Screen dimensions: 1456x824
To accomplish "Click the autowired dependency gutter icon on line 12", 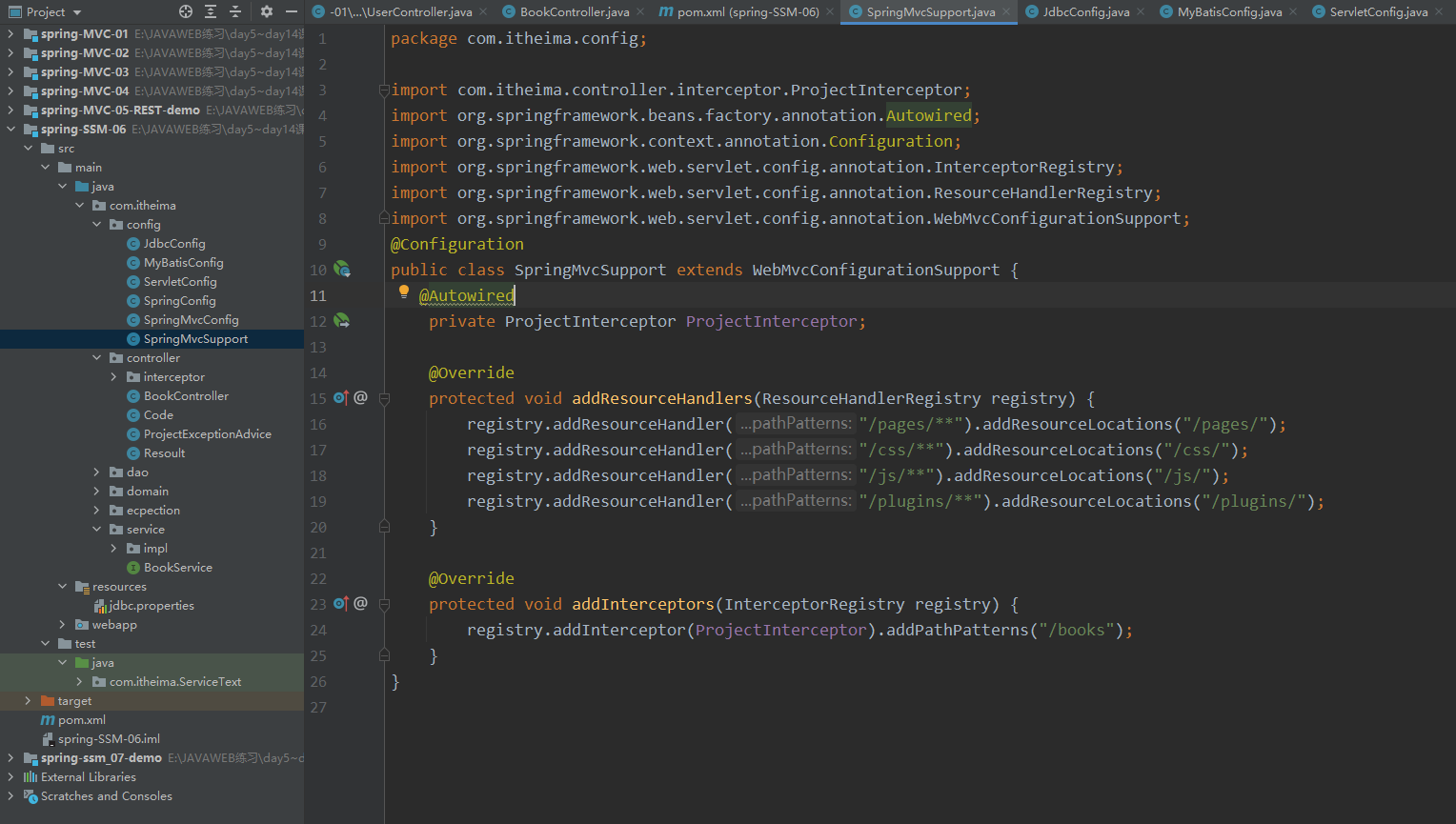I will [x=342, y=321].
